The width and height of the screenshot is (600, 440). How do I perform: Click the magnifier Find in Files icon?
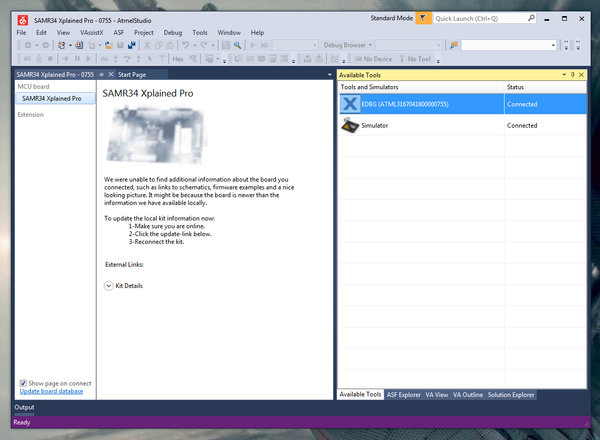[x=238, y=45]
